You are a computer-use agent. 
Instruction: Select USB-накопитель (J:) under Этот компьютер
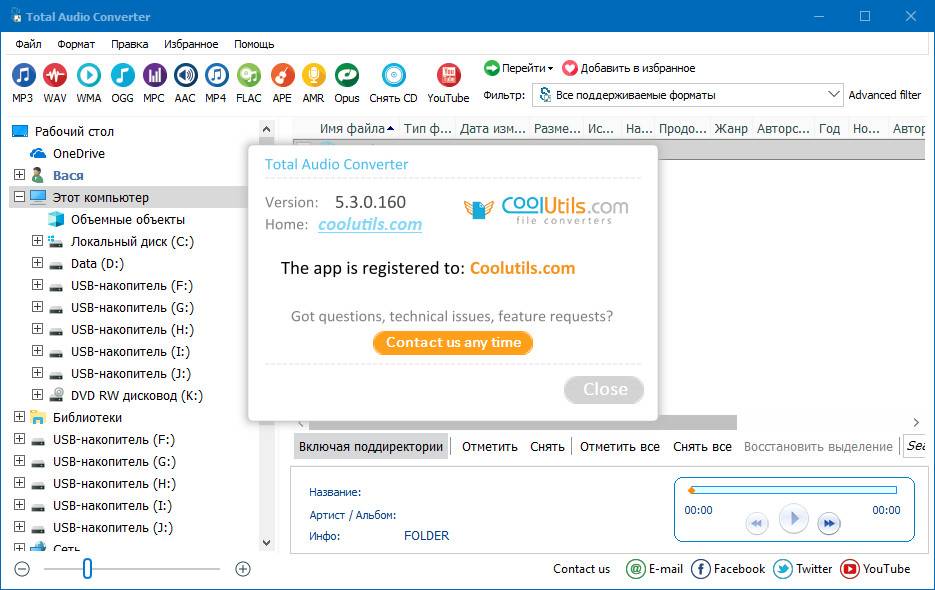coord(131,373)
